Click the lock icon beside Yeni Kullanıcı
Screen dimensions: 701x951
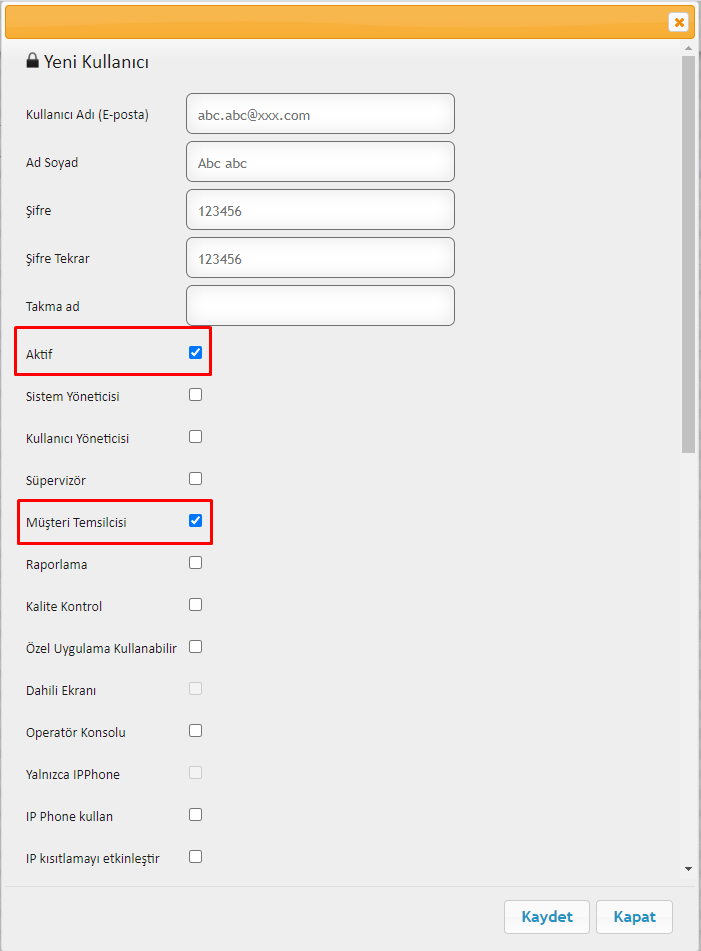click(32, 60)
